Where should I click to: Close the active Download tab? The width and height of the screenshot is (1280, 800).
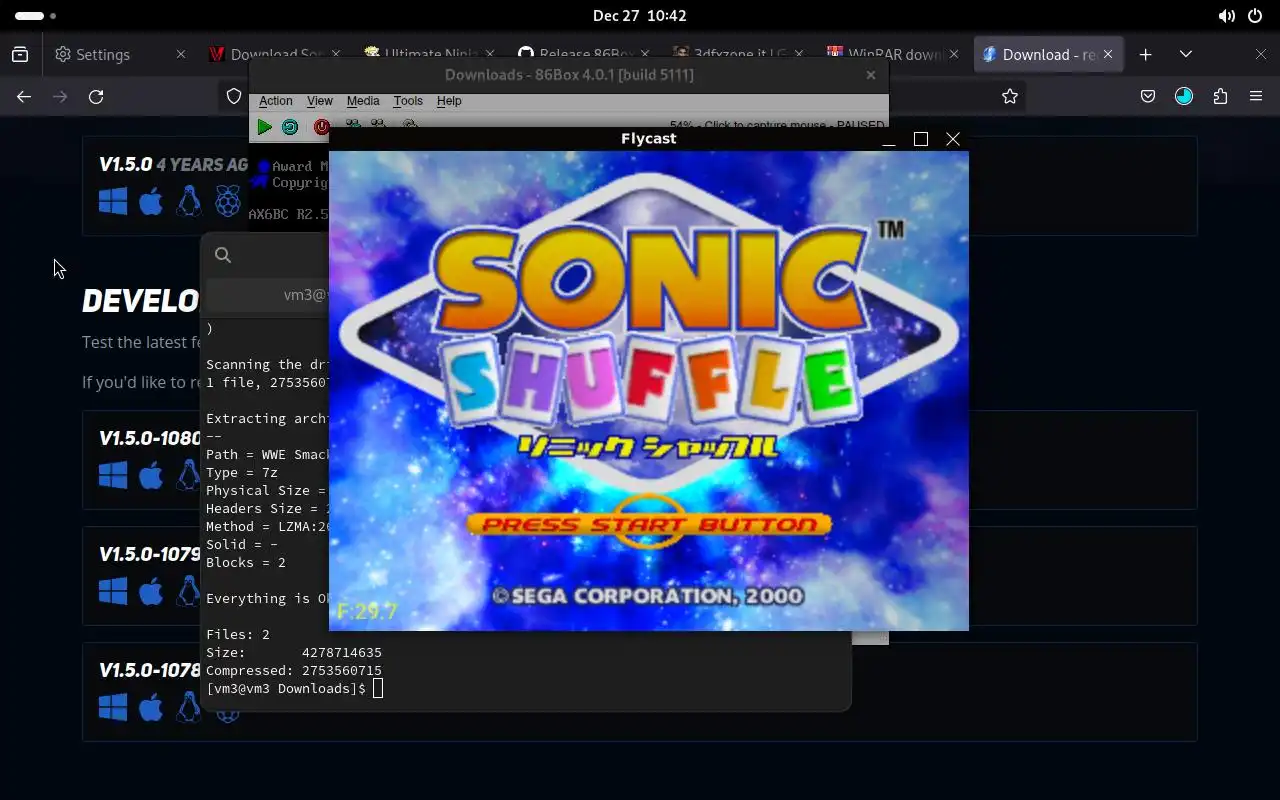click(1108, 54)
